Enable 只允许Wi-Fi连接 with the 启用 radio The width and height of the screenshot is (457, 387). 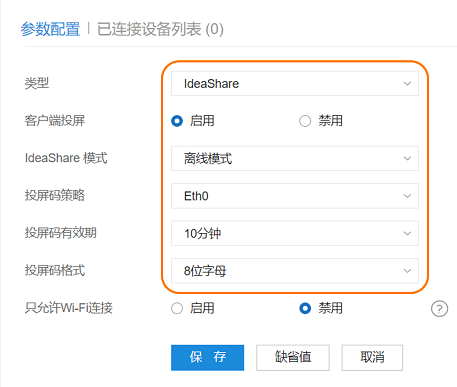tap(177, 308)
